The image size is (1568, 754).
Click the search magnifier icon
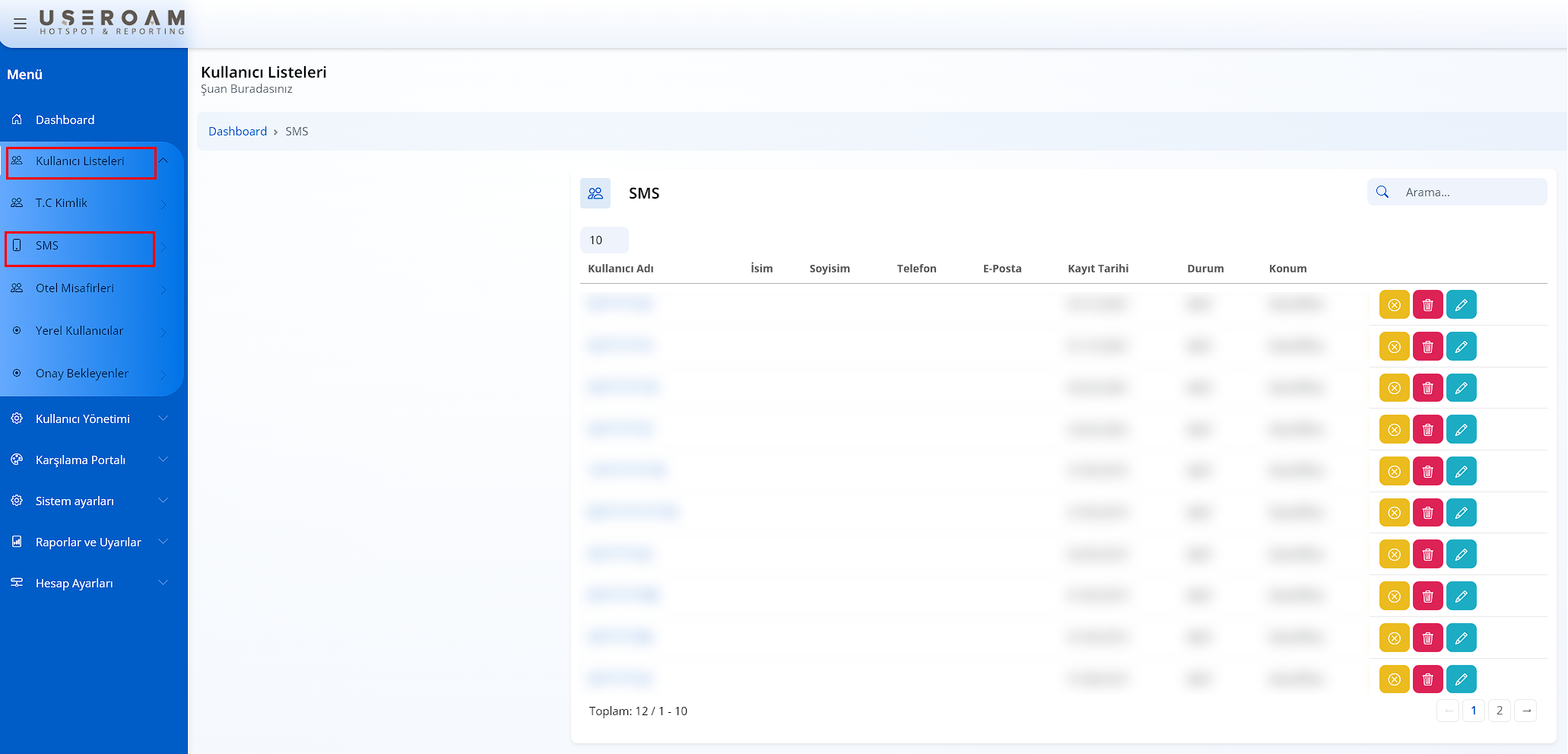coord(1382,192)
